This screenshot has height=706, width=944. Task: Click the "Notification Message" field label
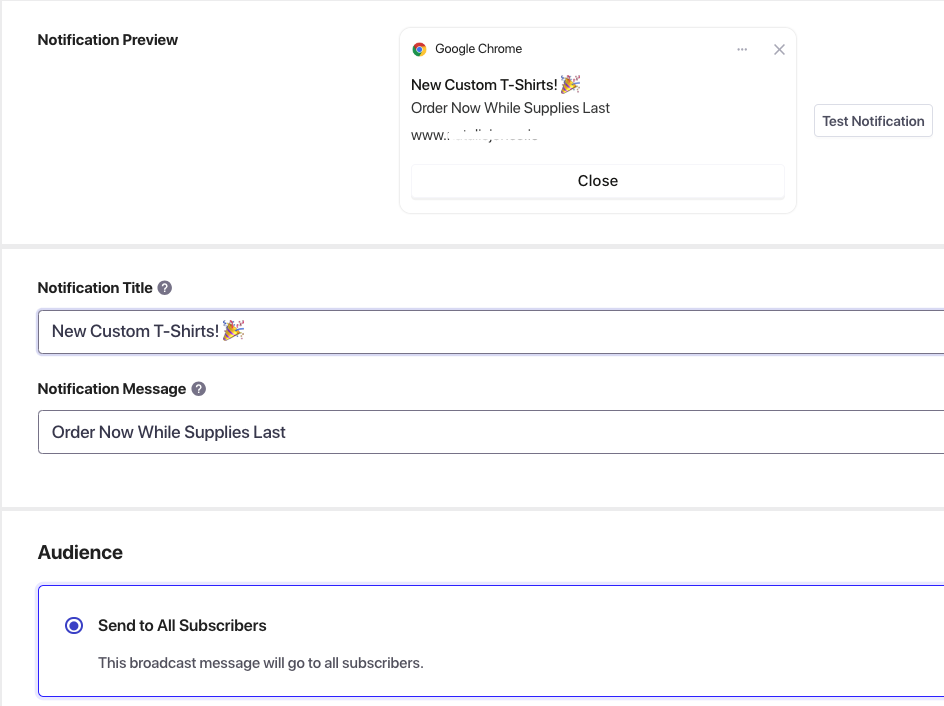coord(112,389)
